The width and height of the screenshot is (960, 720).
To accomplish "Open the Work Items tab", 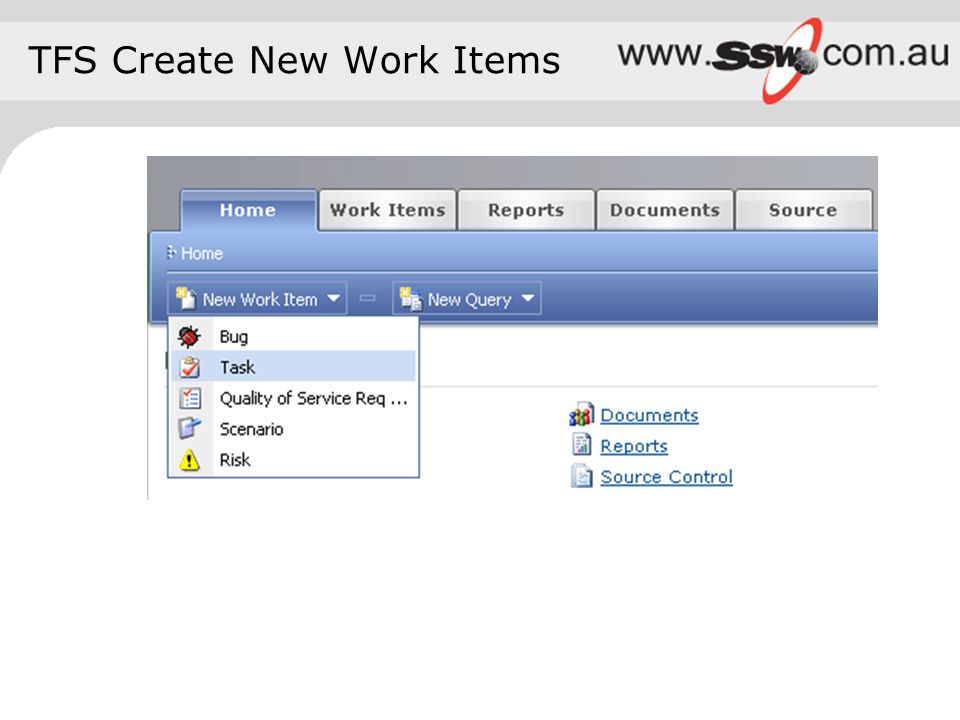I will pos(388,210).
